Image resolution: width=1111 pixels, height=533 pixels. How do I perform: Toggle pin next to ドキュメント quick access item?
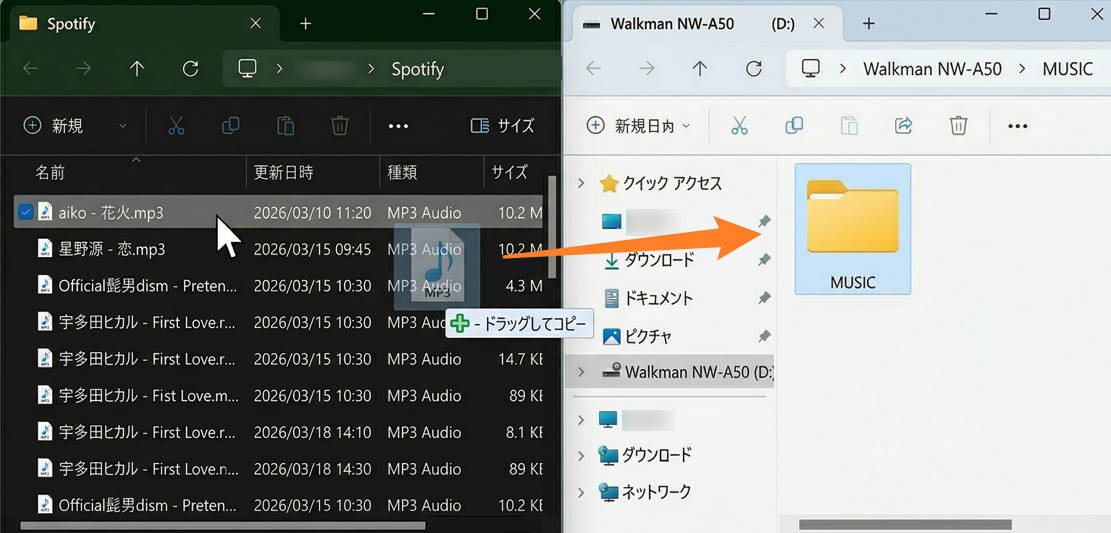click(x=764, y=298)
